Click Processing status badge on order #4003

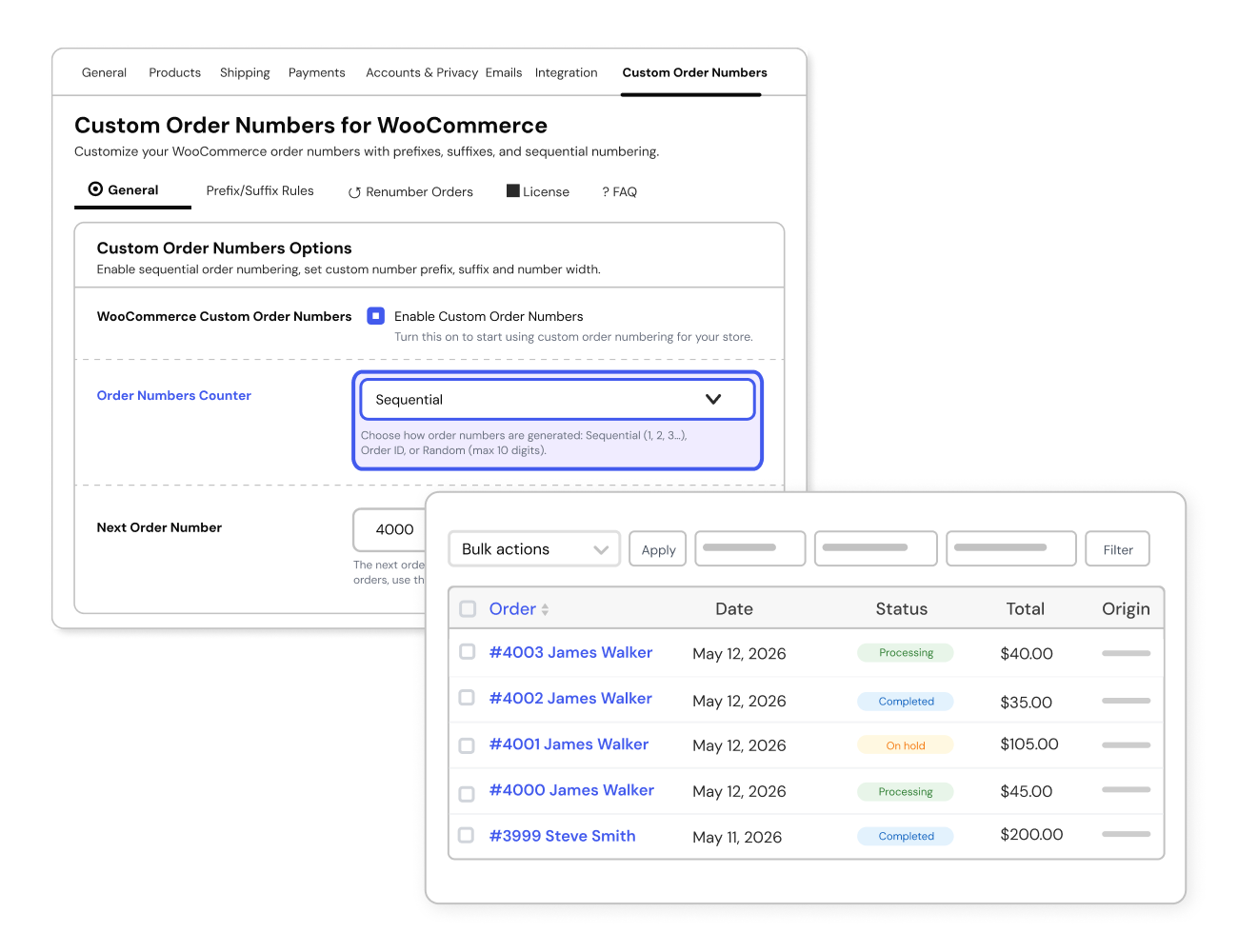(906, 652)
